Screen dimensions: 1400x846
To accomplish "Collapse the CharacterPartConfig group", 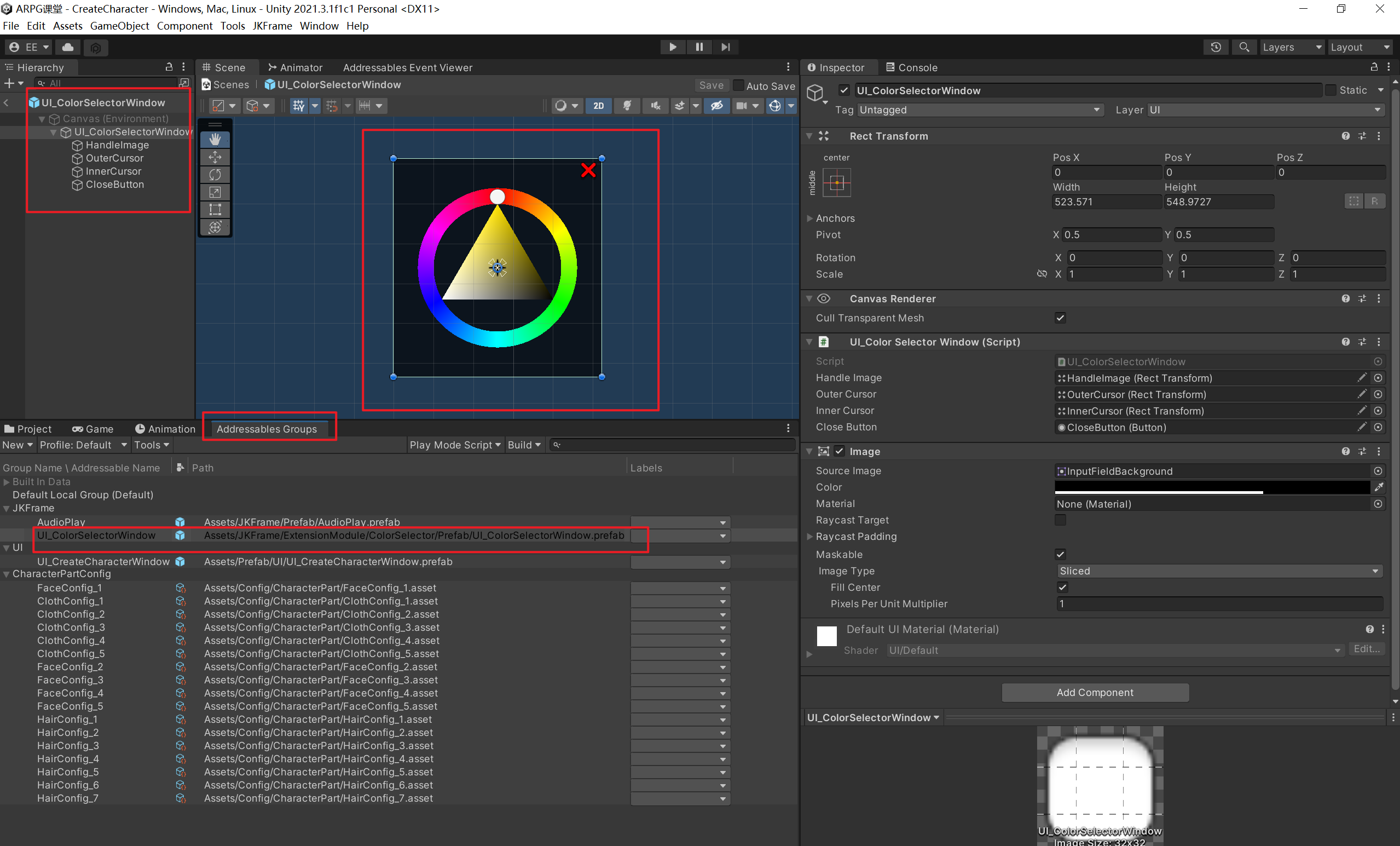I will coord(6,574).
